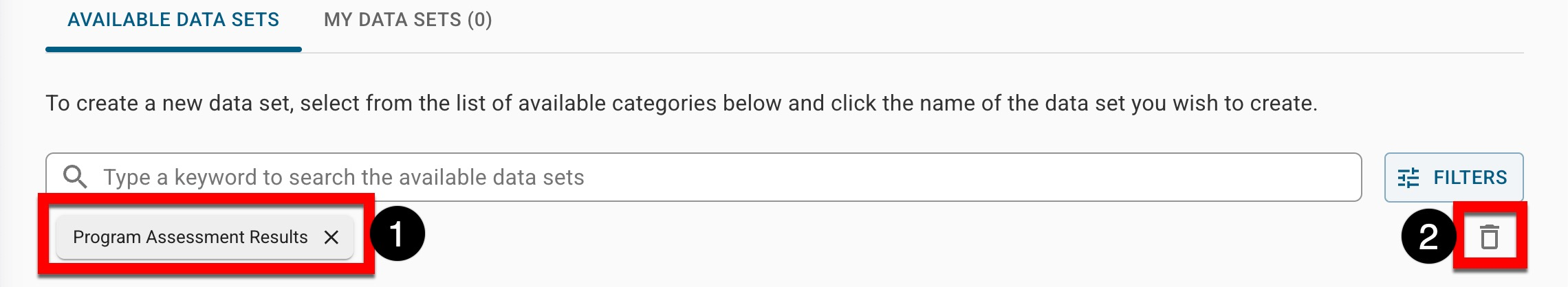Click the trash can clear filters icon
This screenshot has height=287, width=1568.
[x=1490, y=237]
